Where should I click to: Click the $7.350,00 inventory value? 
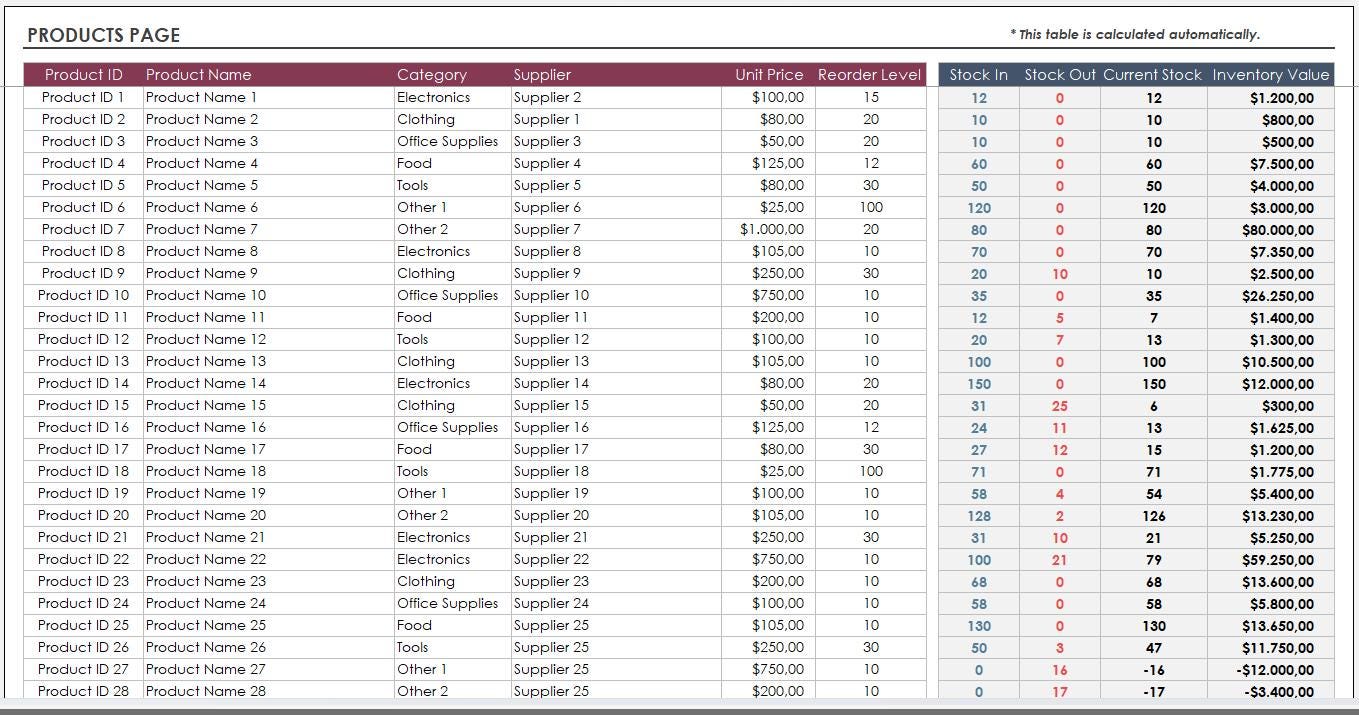1270,252
